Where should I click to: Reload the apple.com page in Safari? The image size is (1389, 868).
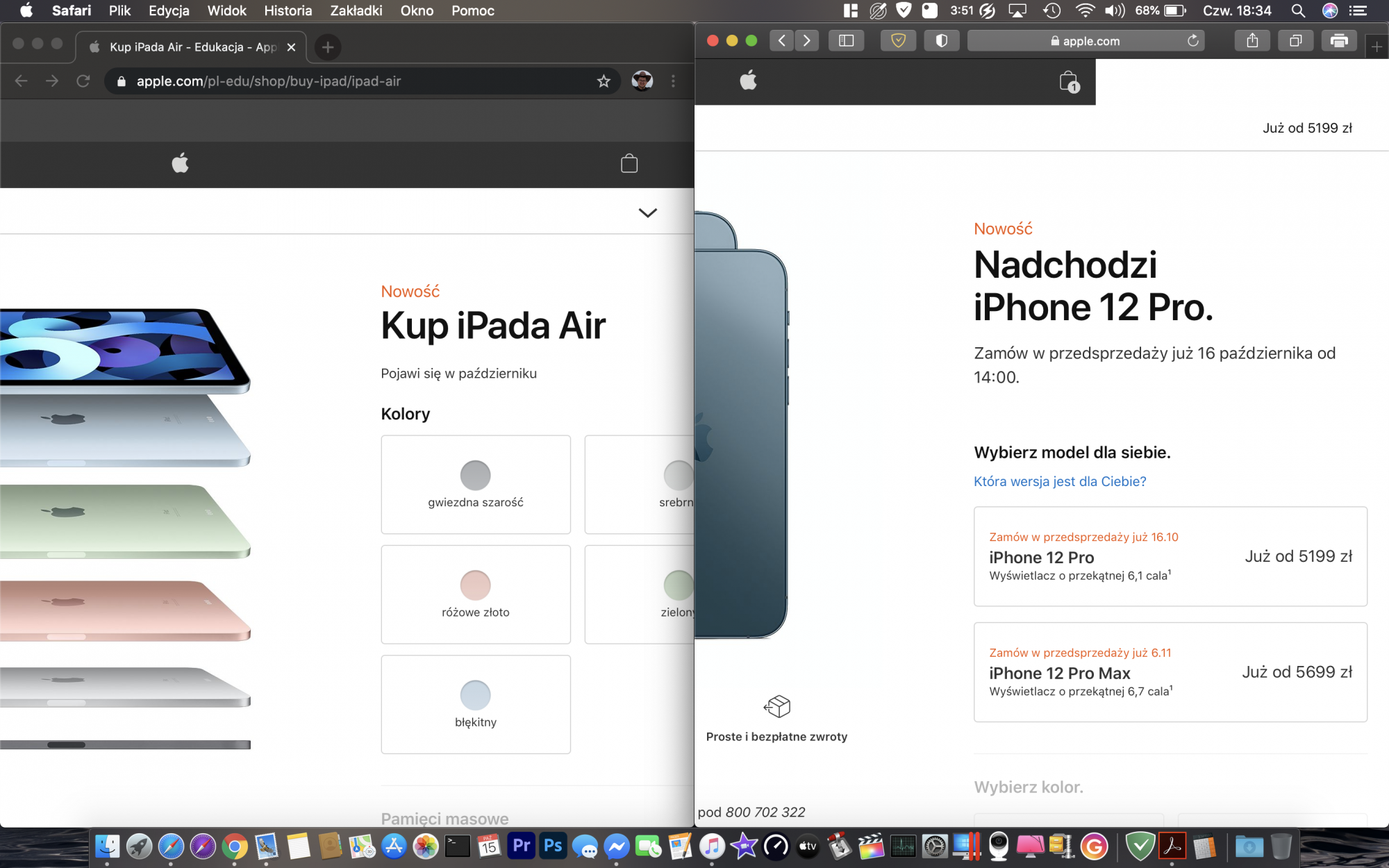click(x=1192, y=41)
